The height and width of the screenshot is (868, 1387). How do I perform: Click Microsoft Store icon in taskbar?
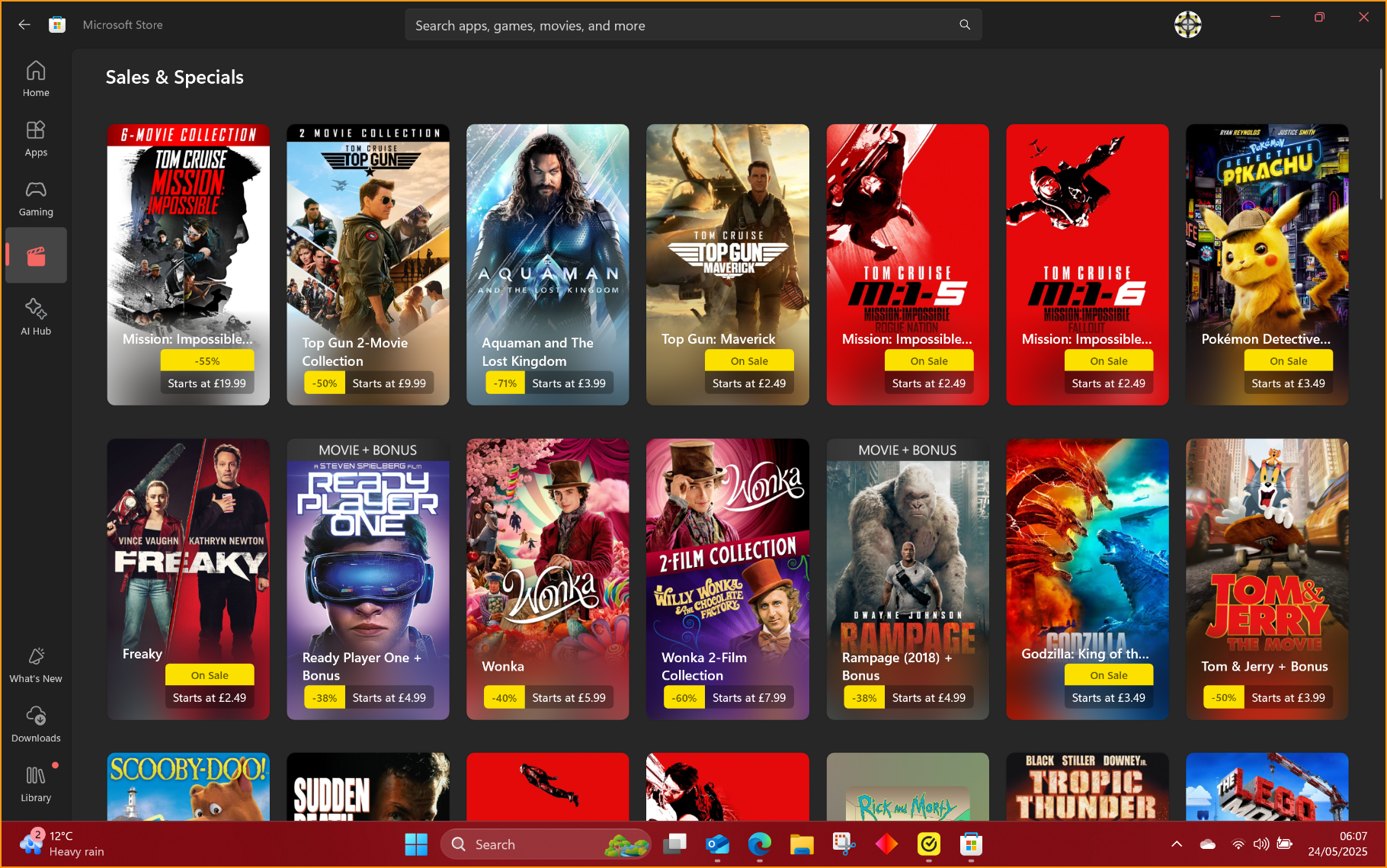(x=971, y=844)
